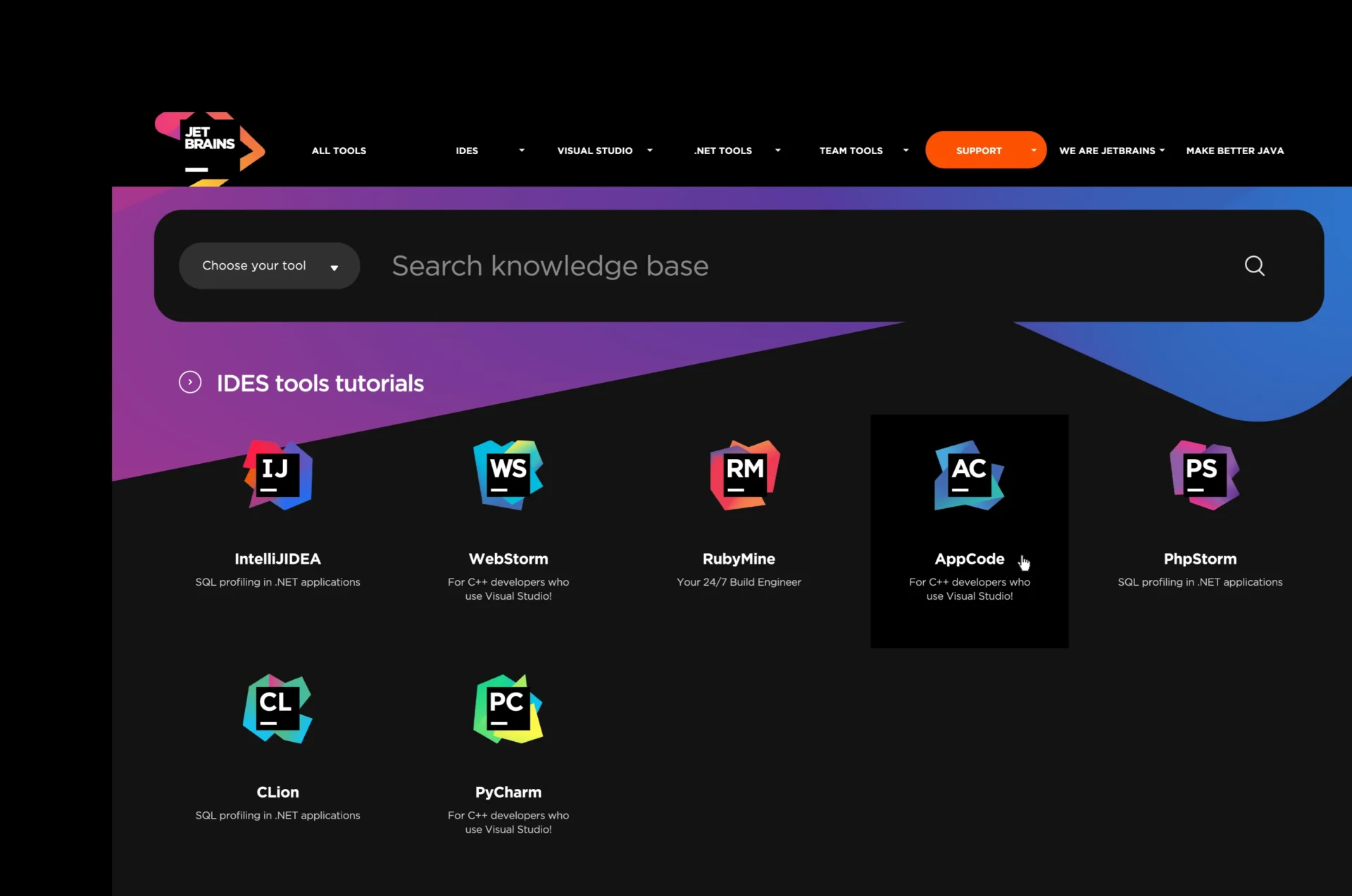Expand the Visual Studio menu arrow
This screenshot has width=1352, height=896.
point(650,151)
